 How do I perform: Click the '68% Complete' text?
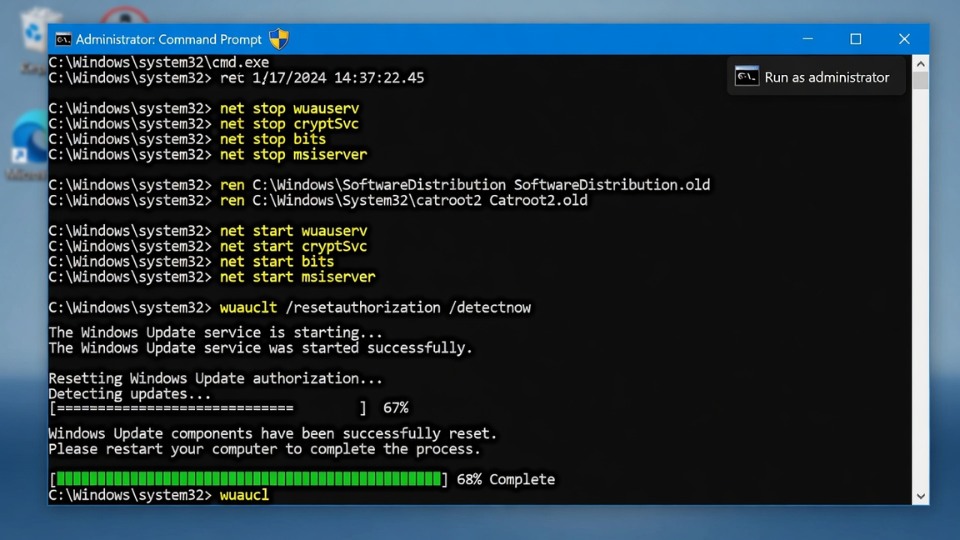[x=506, y=479]
